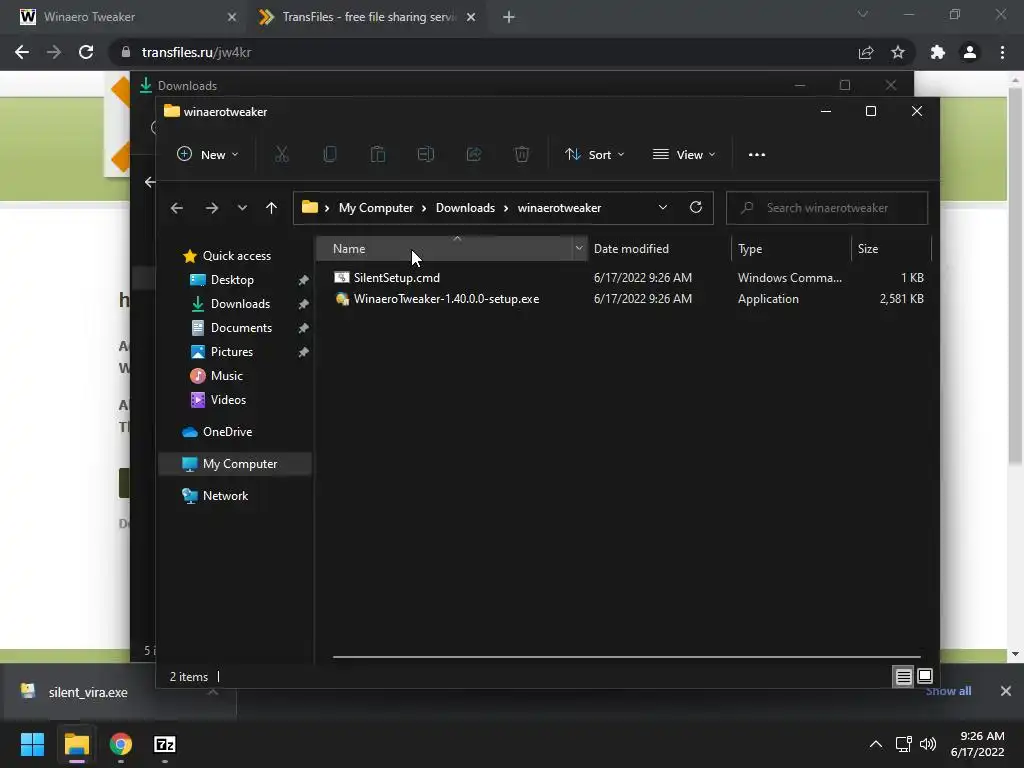
Task: Open Chrome extensions puzzle icon
Action: tap(938, 52)
